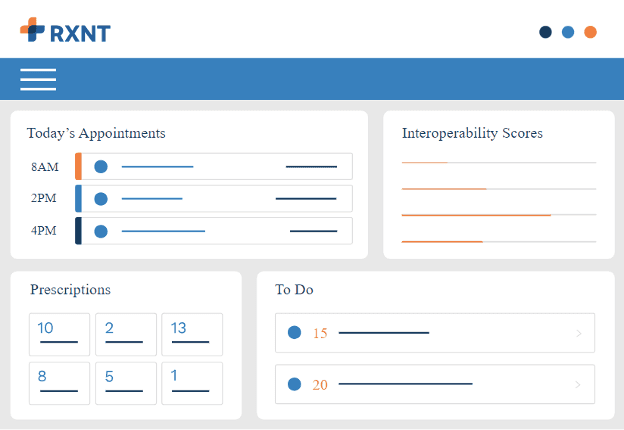Expand the To Do item numbered 20
The width and height of the screenshot is (624, 430).
click(x=579, y=384)
